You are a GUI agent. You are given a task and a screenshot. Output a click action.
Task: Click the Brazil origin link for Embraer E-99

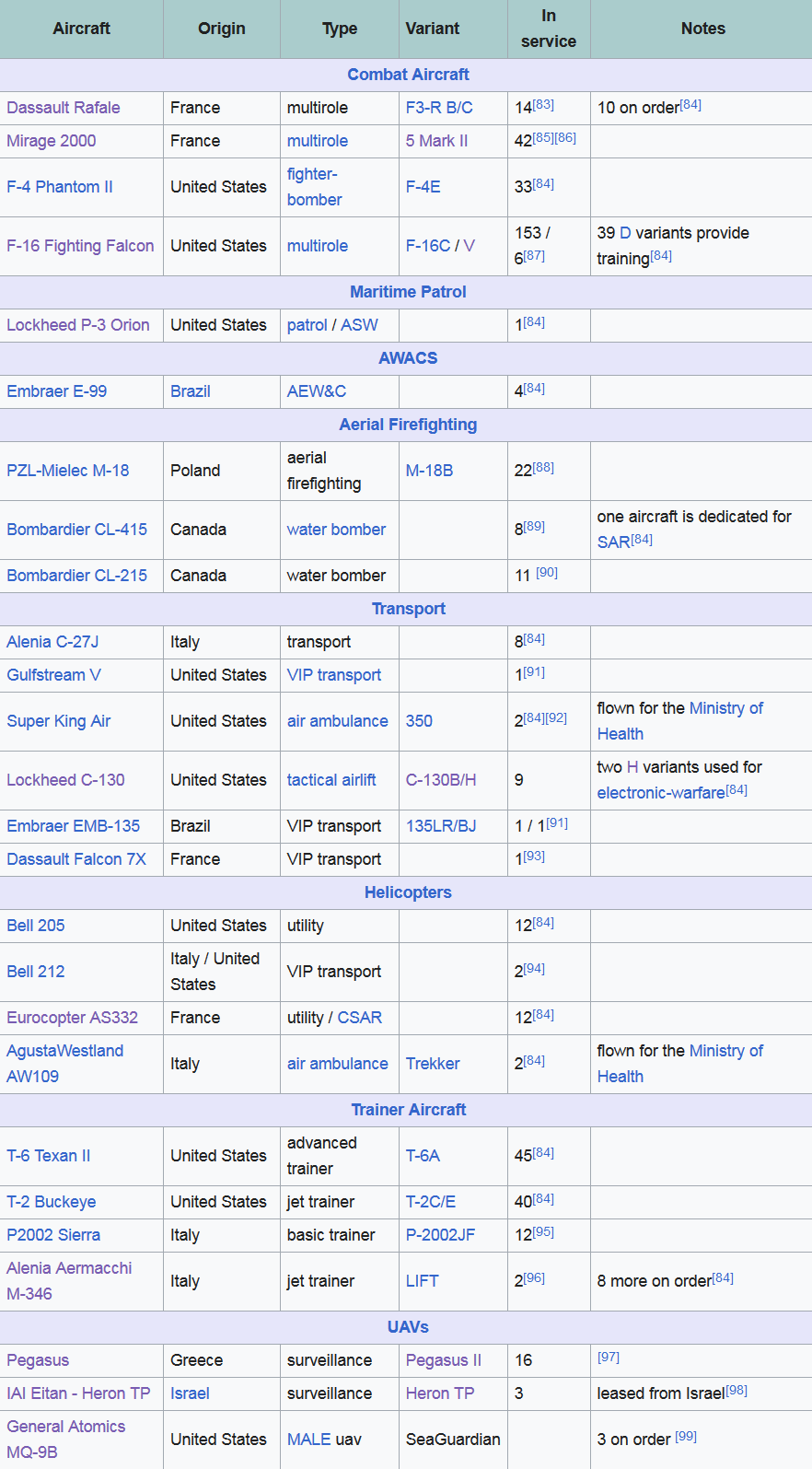191,391
